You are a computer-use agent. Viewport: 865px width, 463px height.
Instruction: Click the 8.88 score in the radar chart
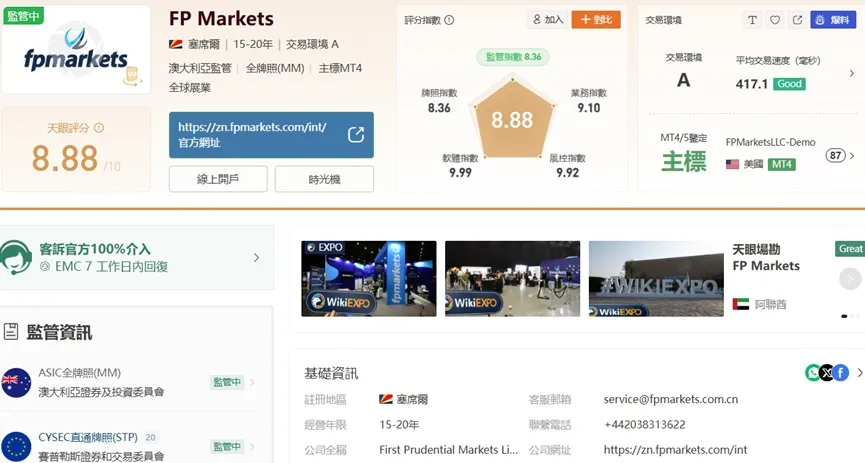point(512,120)
